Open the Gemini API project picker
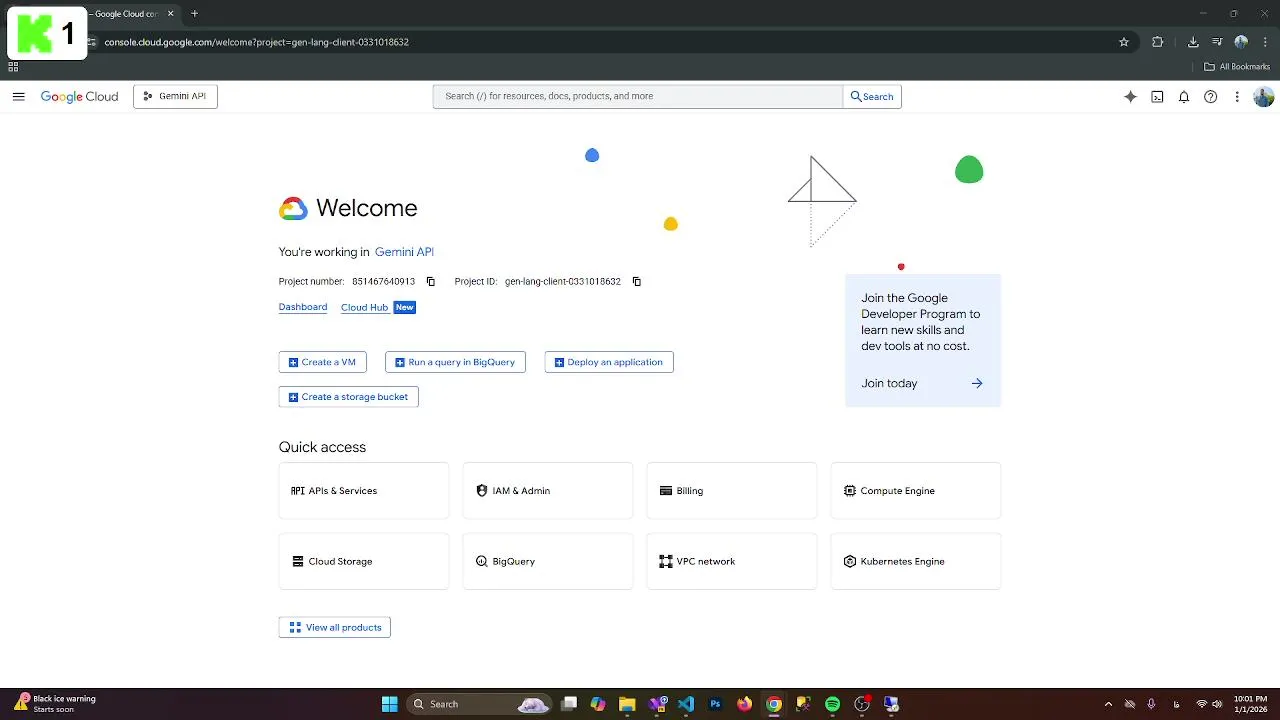The height and width of the screenshot is (720, 1280). click(175, 96)
